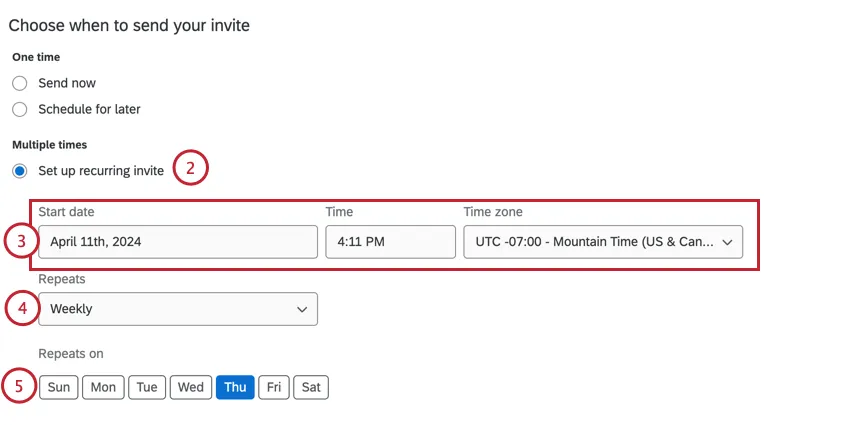The height and width of the screenshot is (425, 850).
Task: Click the 'Repeats on' label
Action: (70, 354)
